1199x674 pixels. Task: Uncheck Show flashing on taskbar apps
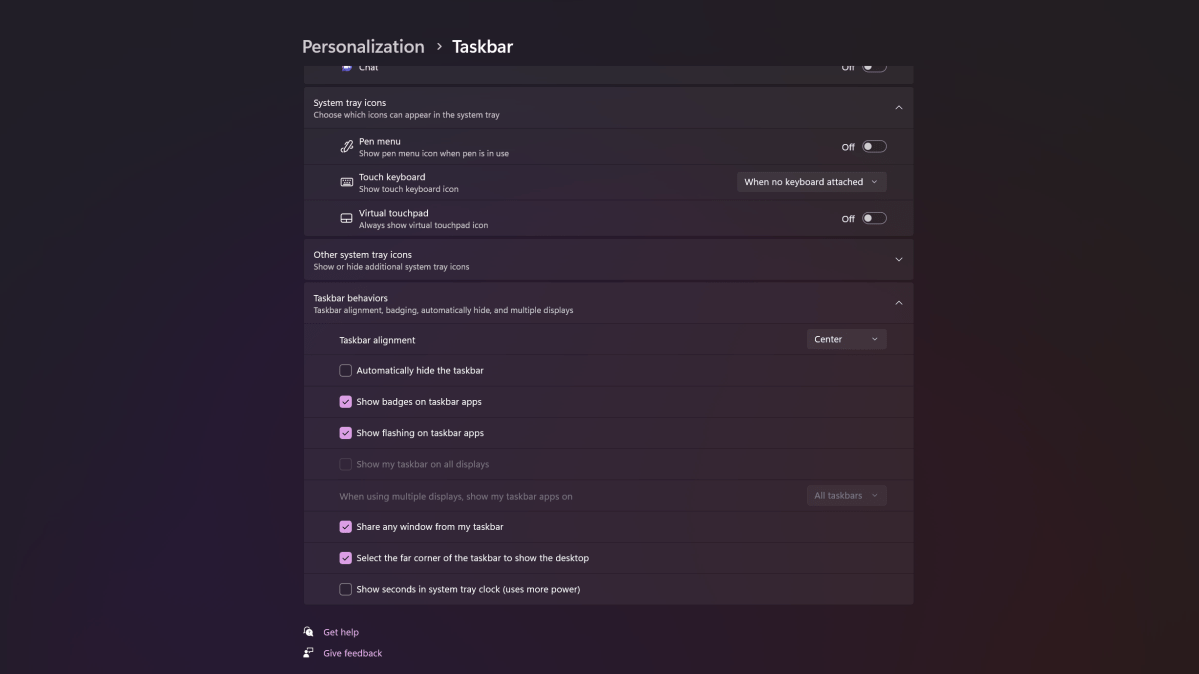point(345,433)
